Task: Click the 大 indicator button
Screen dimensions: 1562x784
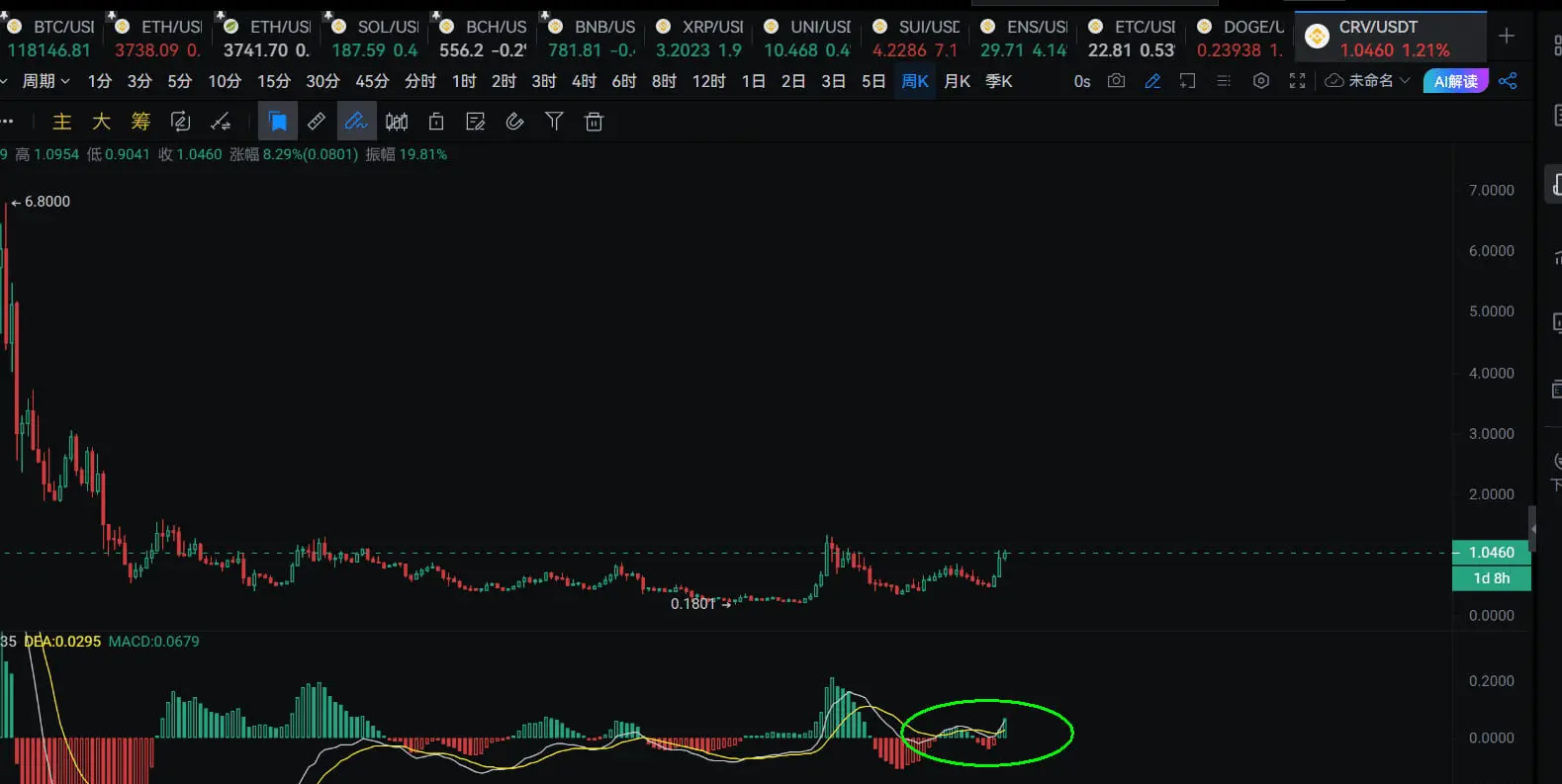Action: 101,122
